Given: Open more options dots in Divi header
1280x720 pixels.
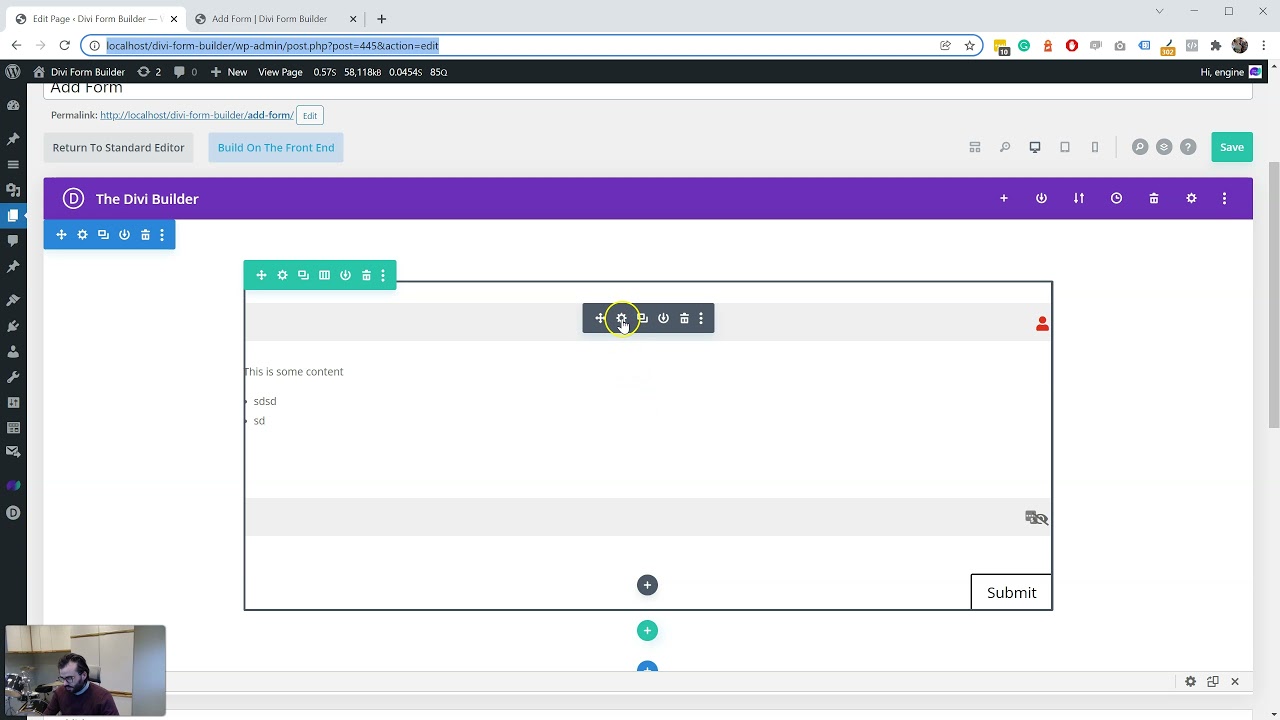Looking at the screenshot, I should (1224, 198).
